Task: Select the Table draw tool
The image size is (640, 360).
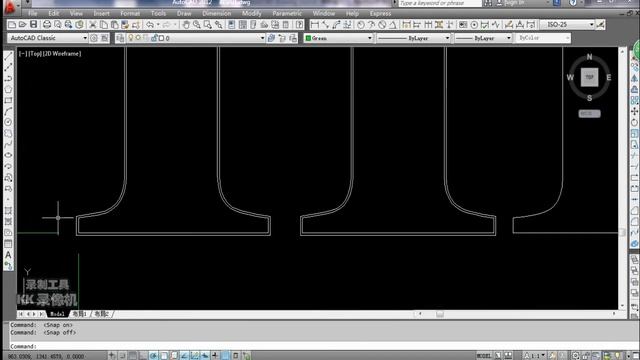Action: click(8, 244)
